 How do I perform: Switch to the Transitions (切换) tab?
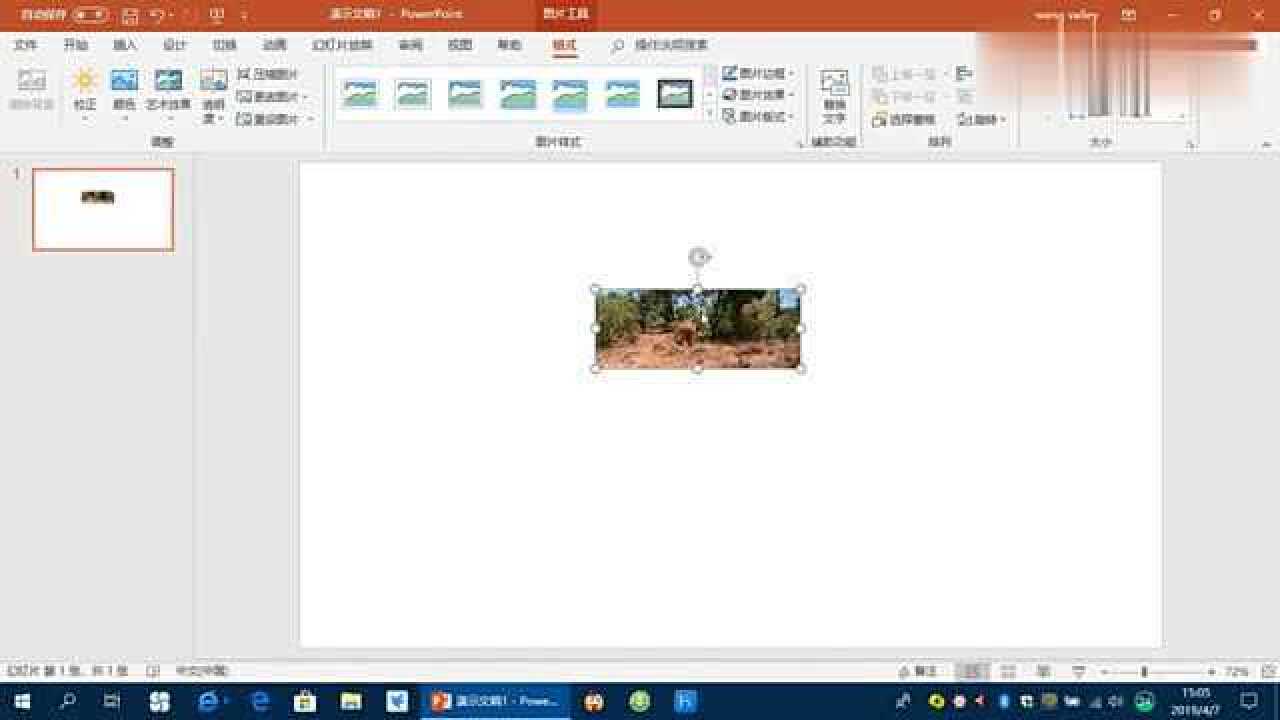tap(224, 45)
